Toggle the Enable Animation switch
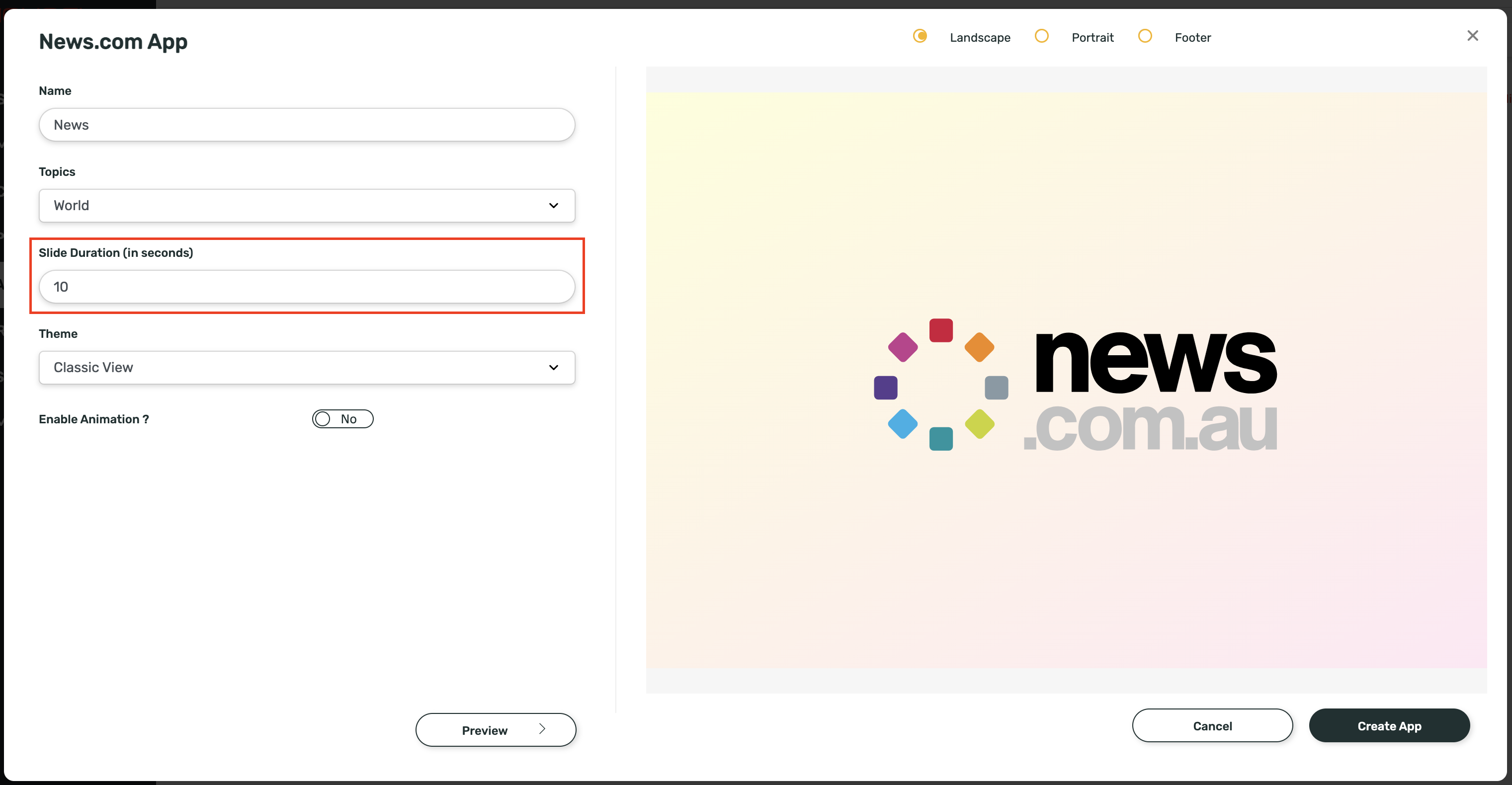The width and height of the screenshot is (1512, 785). point(342,419)
